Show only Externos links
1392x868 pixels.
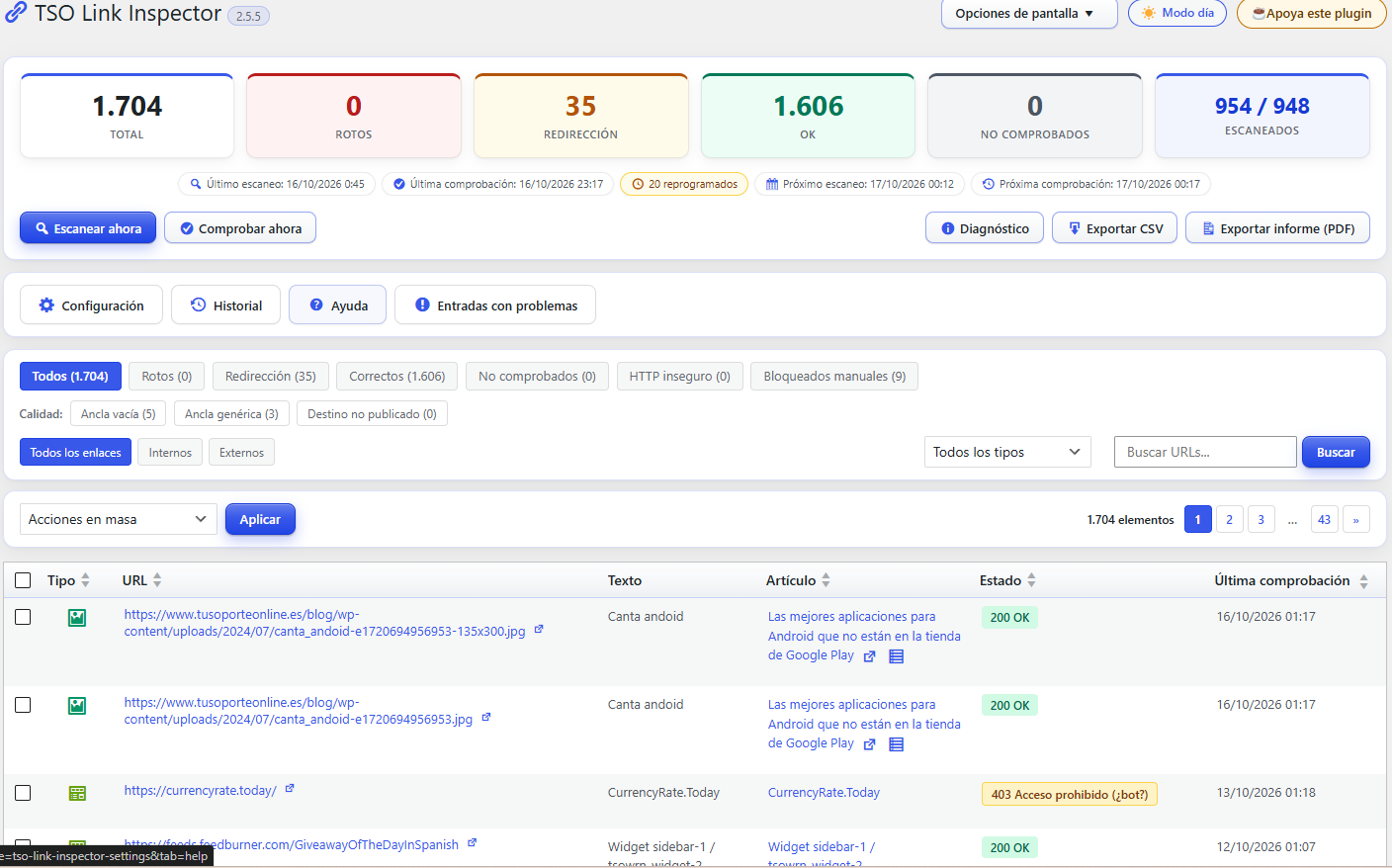point(241,453)
